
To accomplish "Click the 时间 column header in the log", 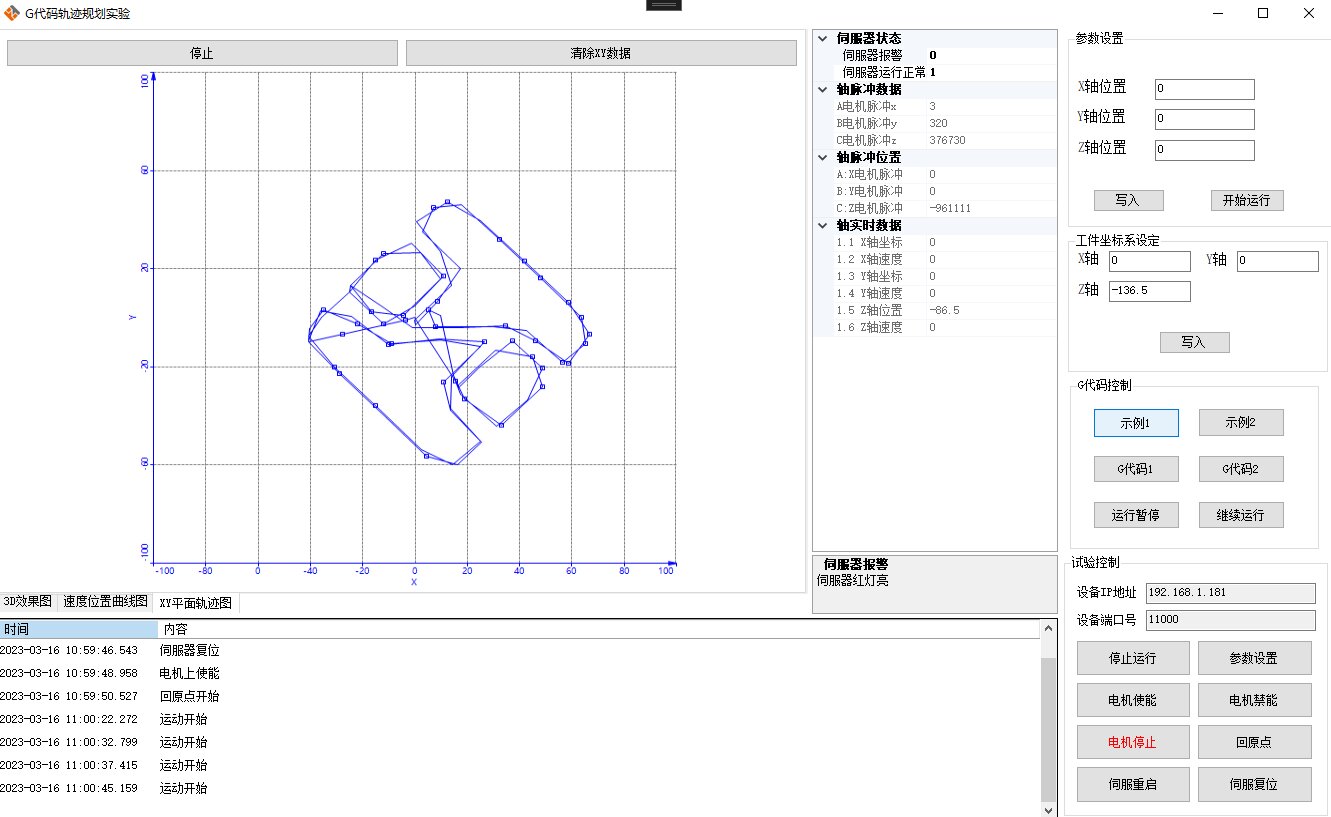I will tap(78, 630).
